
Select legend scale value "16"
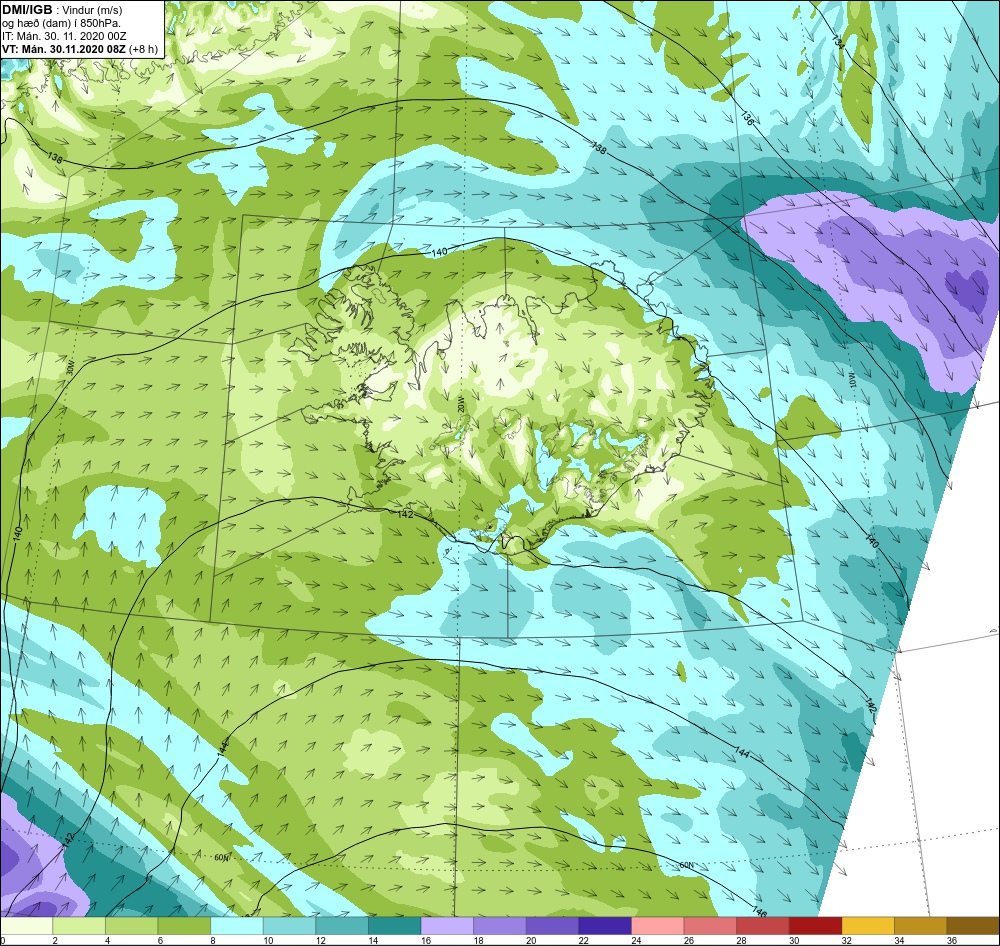(425, 940)
